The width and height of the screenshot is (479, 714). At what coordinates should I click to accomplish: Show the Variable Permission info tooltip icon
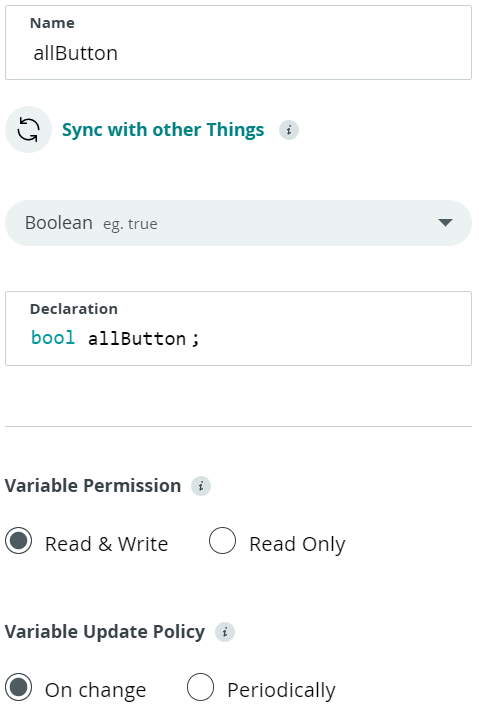[x=201, y=486]
